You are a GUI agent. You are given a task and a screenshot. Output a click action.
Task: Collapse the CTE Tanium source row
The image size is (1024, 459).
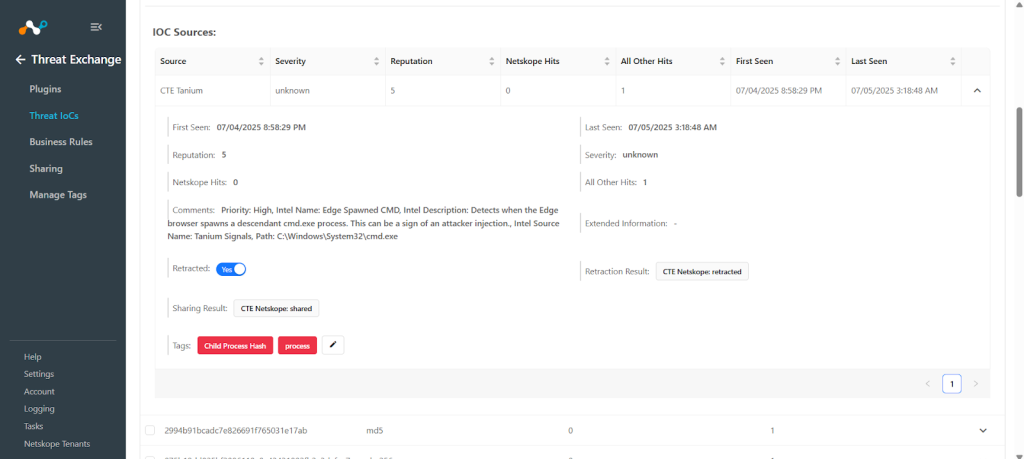pos(977,91)
